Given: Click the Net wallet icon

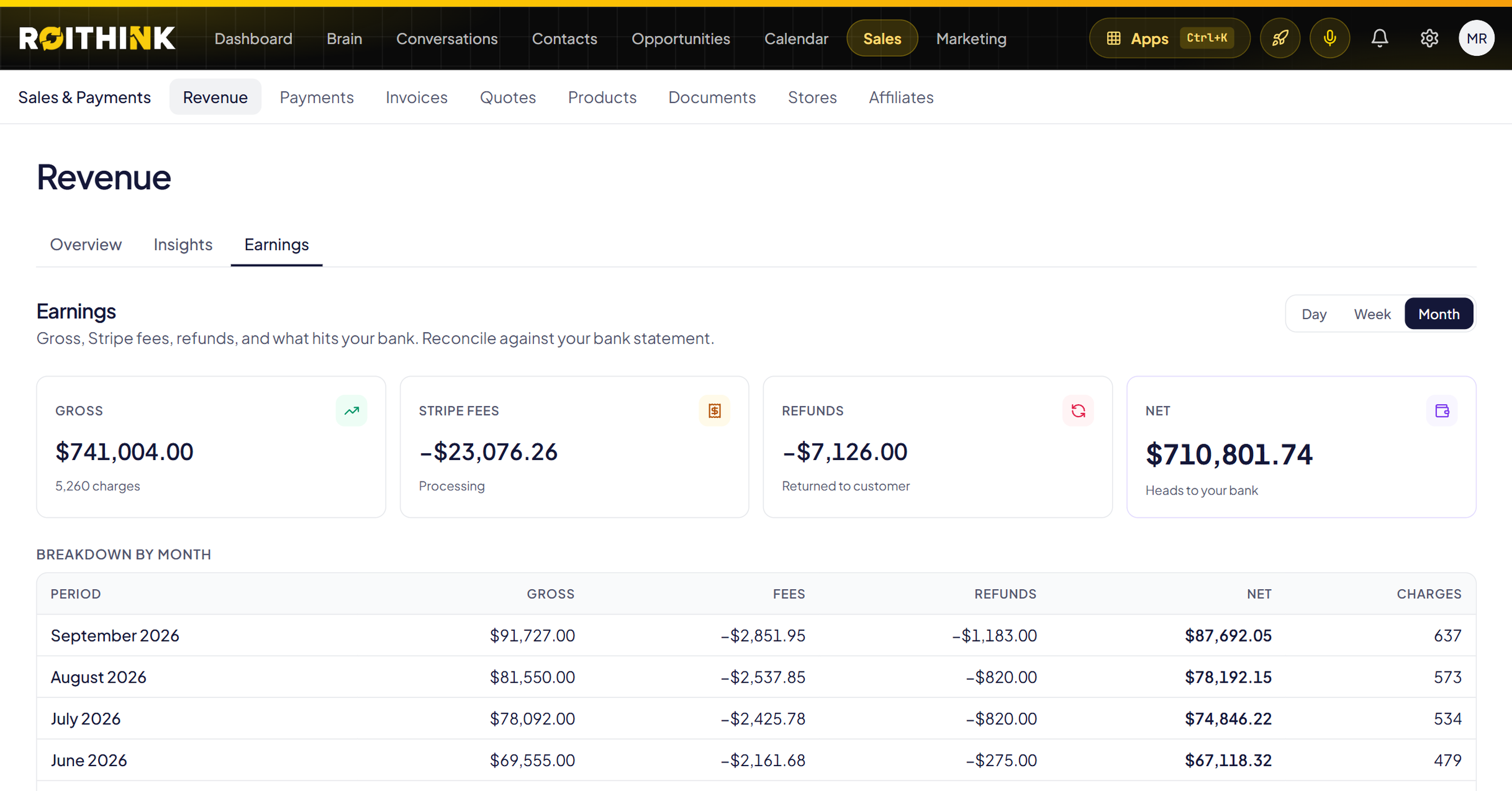Looking at the screenshot, I should point(1442,411).
